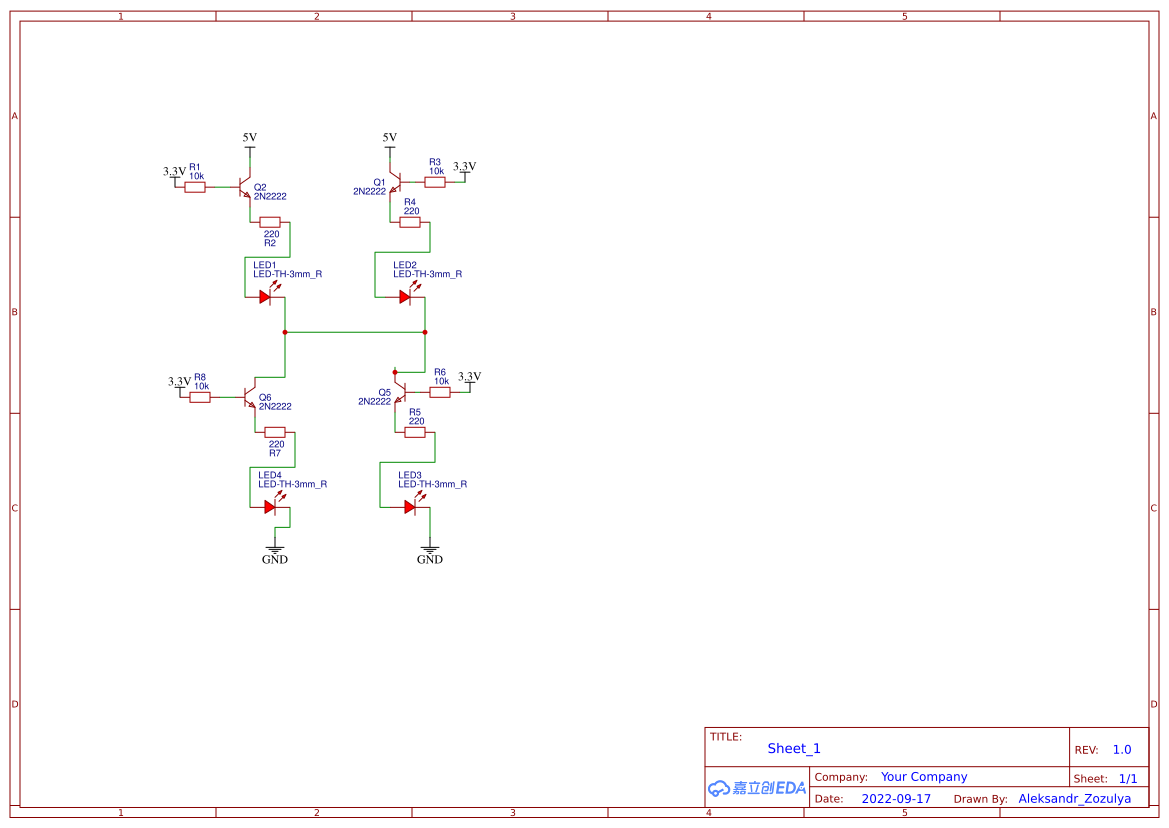
Task: Click the Aleksandr_Zozulya drawn-by name
Action: coord(1076,798)
